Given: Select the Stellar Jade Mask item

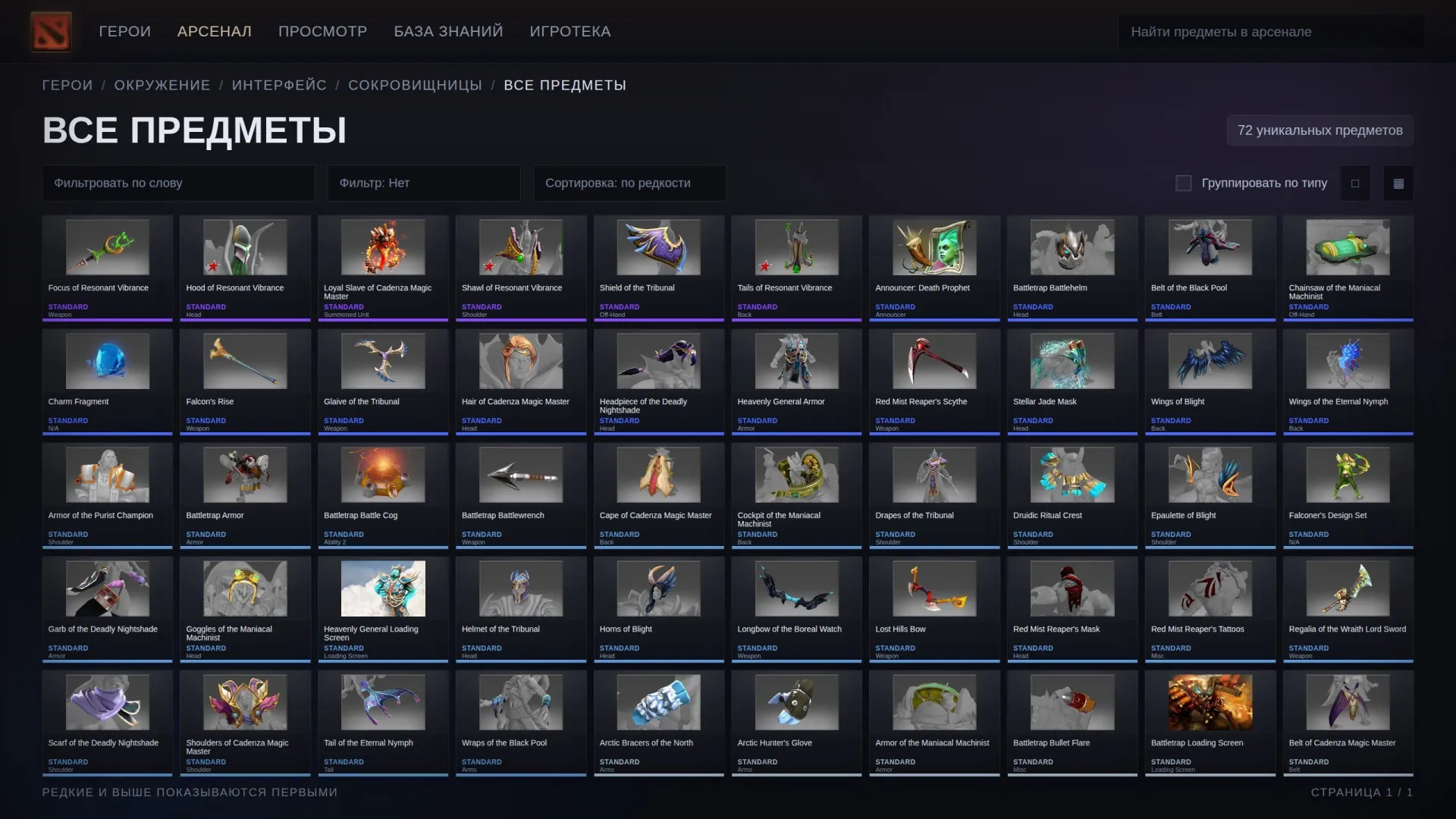Looking at the screenshot, I should click(1072, 382).
